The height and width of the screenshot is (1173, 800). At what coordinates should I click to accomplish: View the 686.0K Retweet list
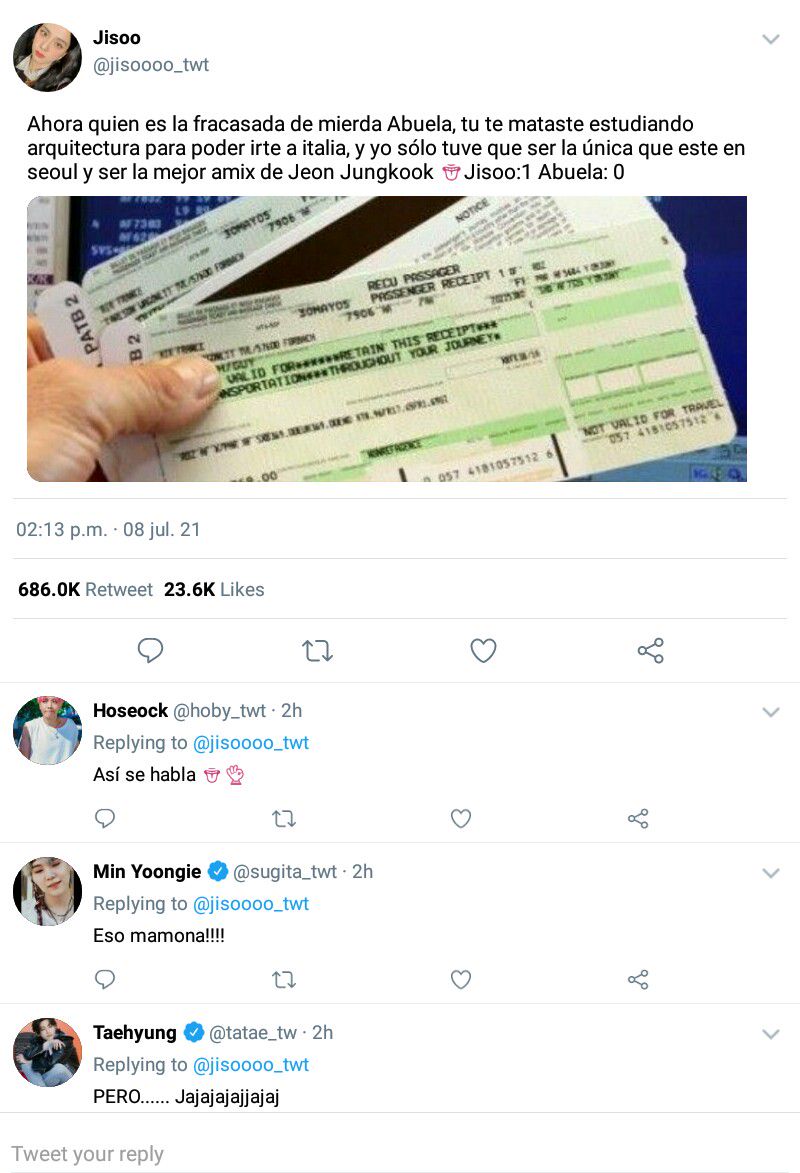[85, 589]
